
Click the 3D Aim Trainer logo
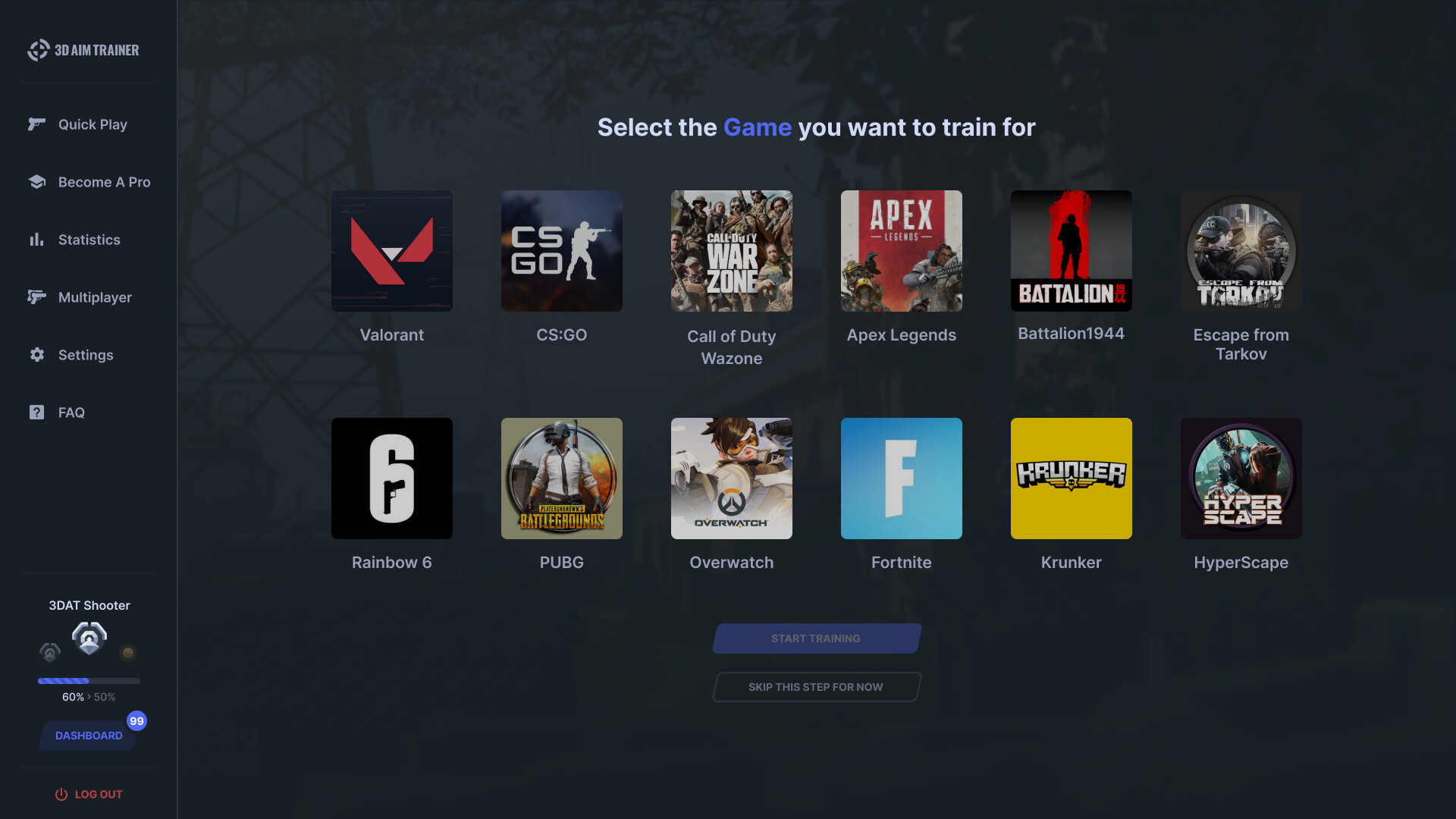pyautogui.click(x=84, y=48)
